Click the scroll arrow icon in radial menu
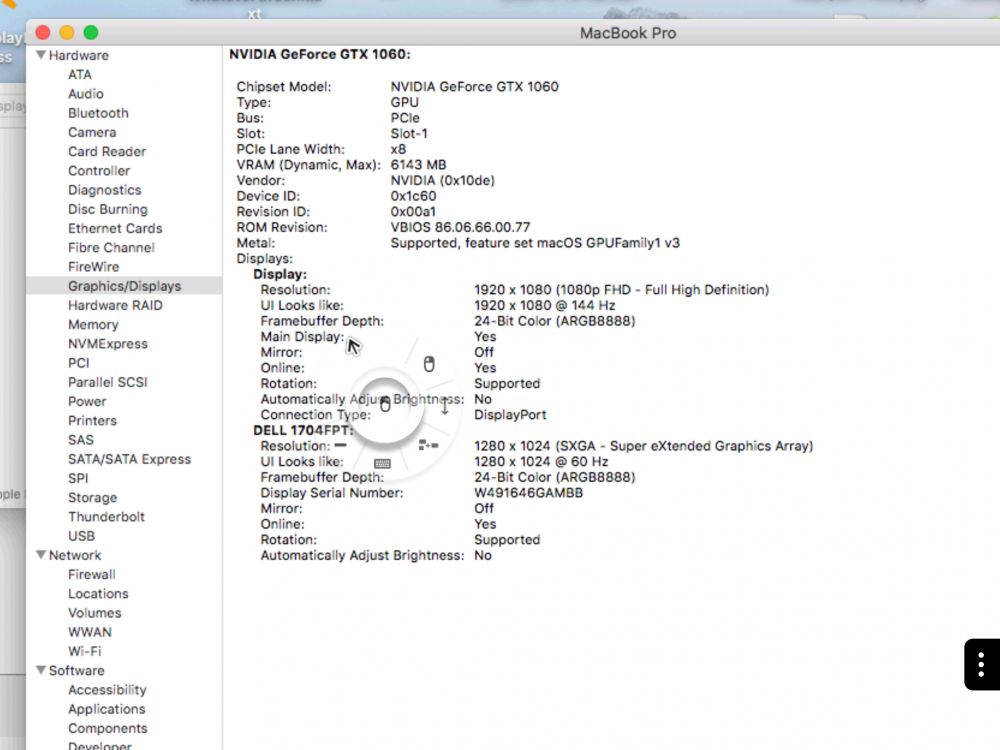The width and height of the screenshot is (1000, 750). [x=445, y=406]
